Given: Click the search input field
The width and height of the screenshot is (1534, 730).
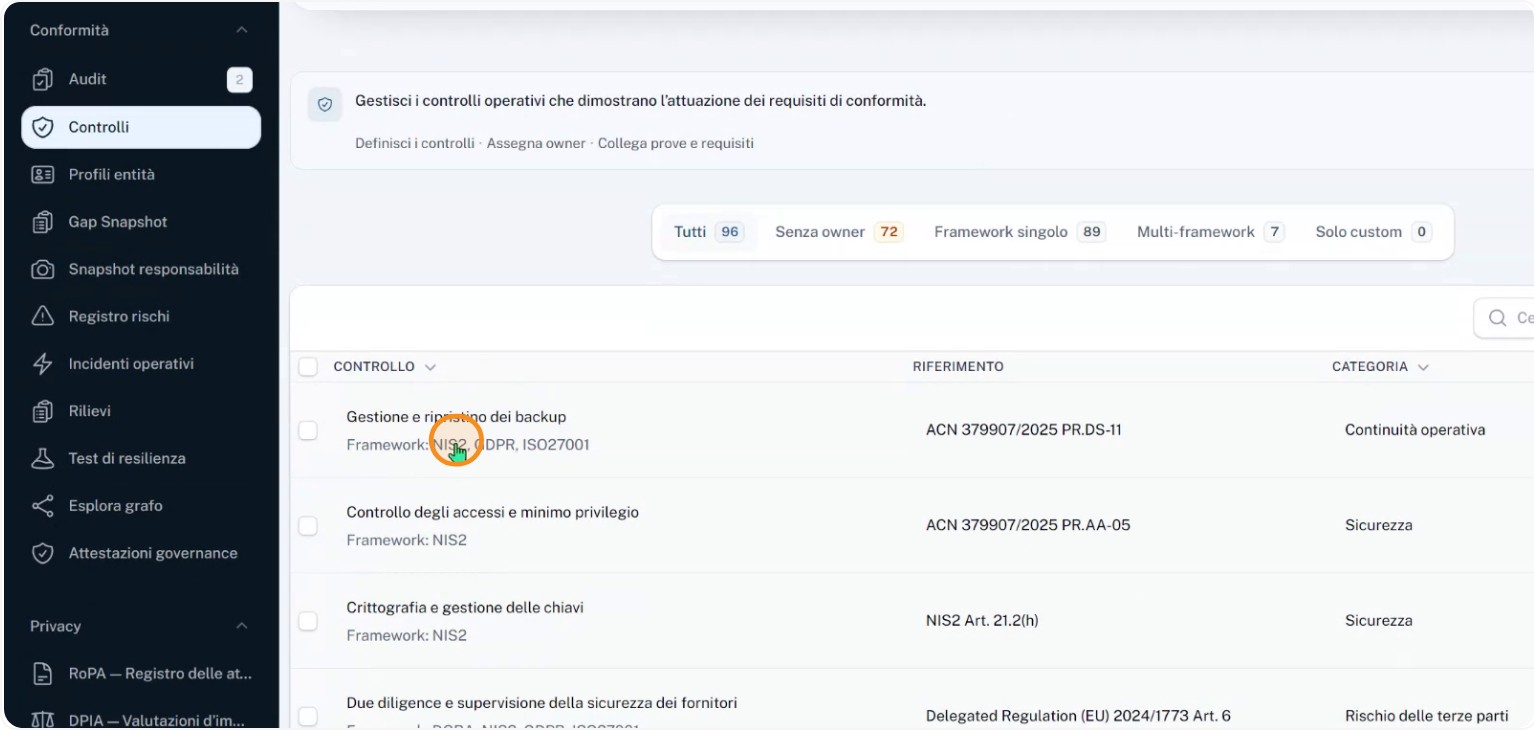Looking at the screenshot, I should (x=1504, y=318).
